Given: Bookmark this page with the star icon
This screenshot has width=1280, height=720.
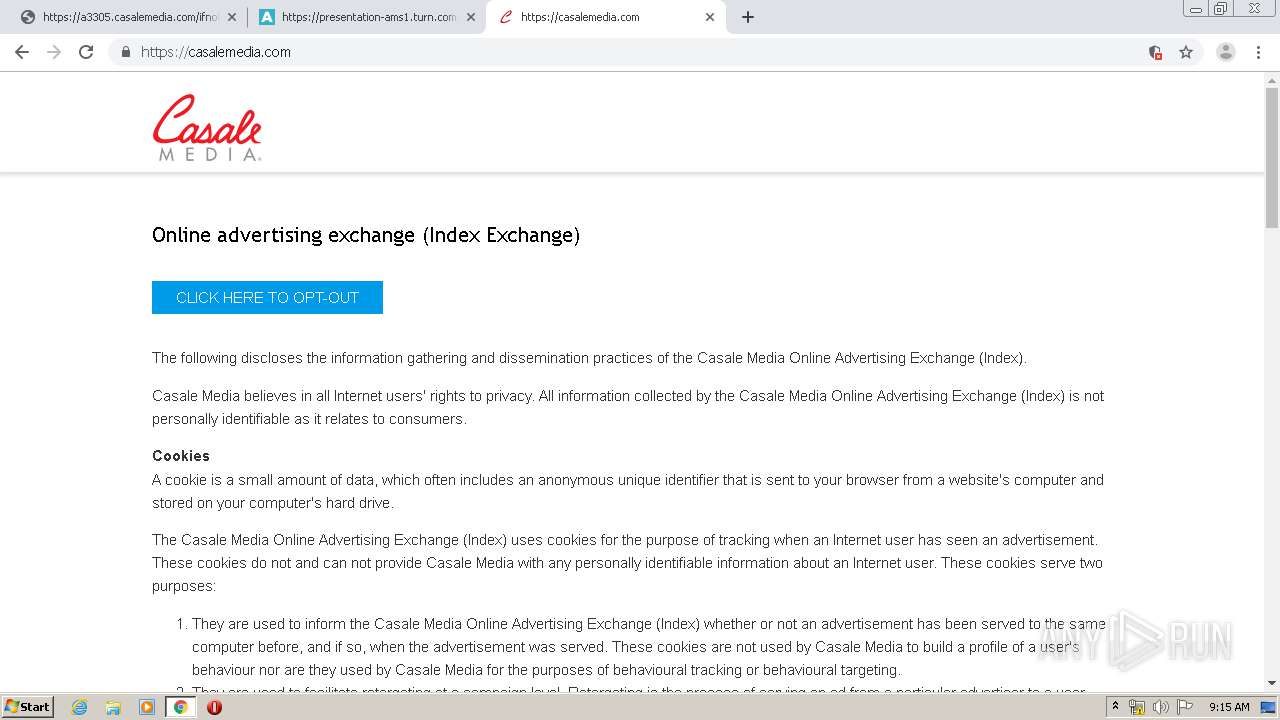Looking at the screenshot, I should click(1186, 52).
